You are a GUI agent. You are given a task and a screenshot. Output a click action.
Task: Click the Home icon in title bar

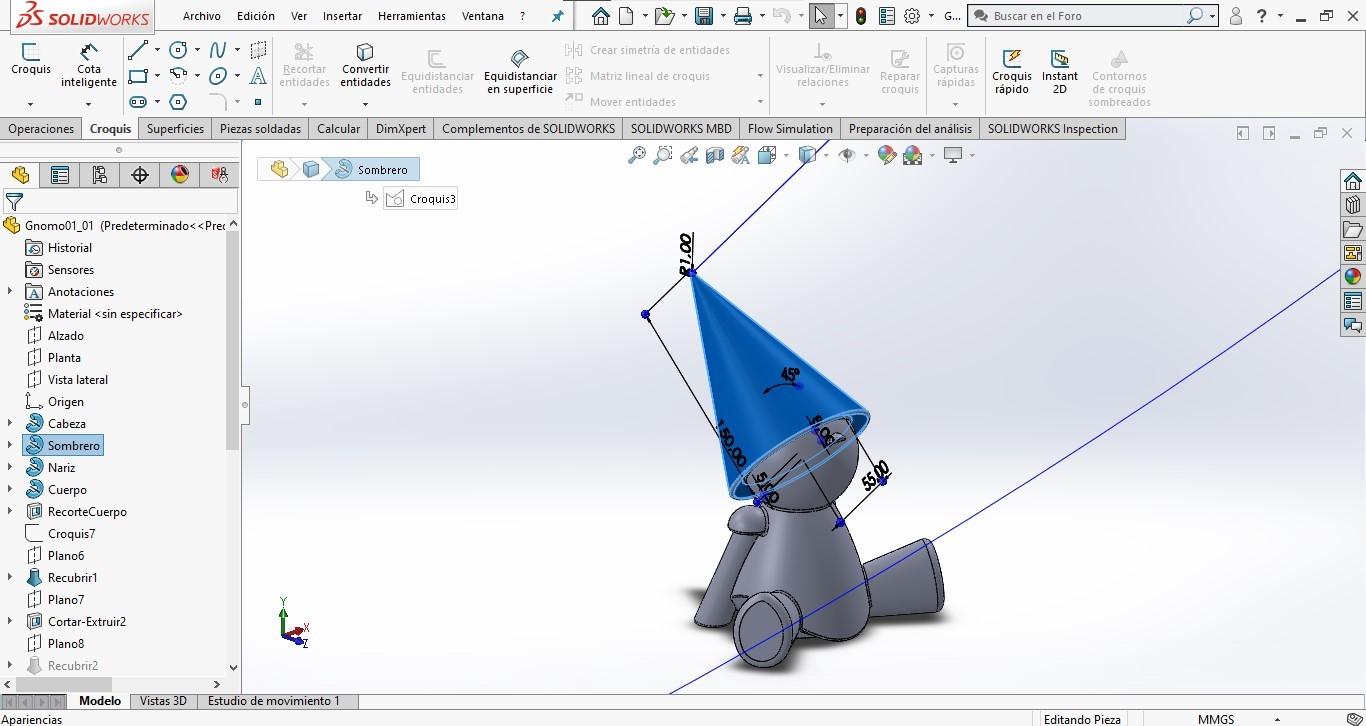click(600, 16)
